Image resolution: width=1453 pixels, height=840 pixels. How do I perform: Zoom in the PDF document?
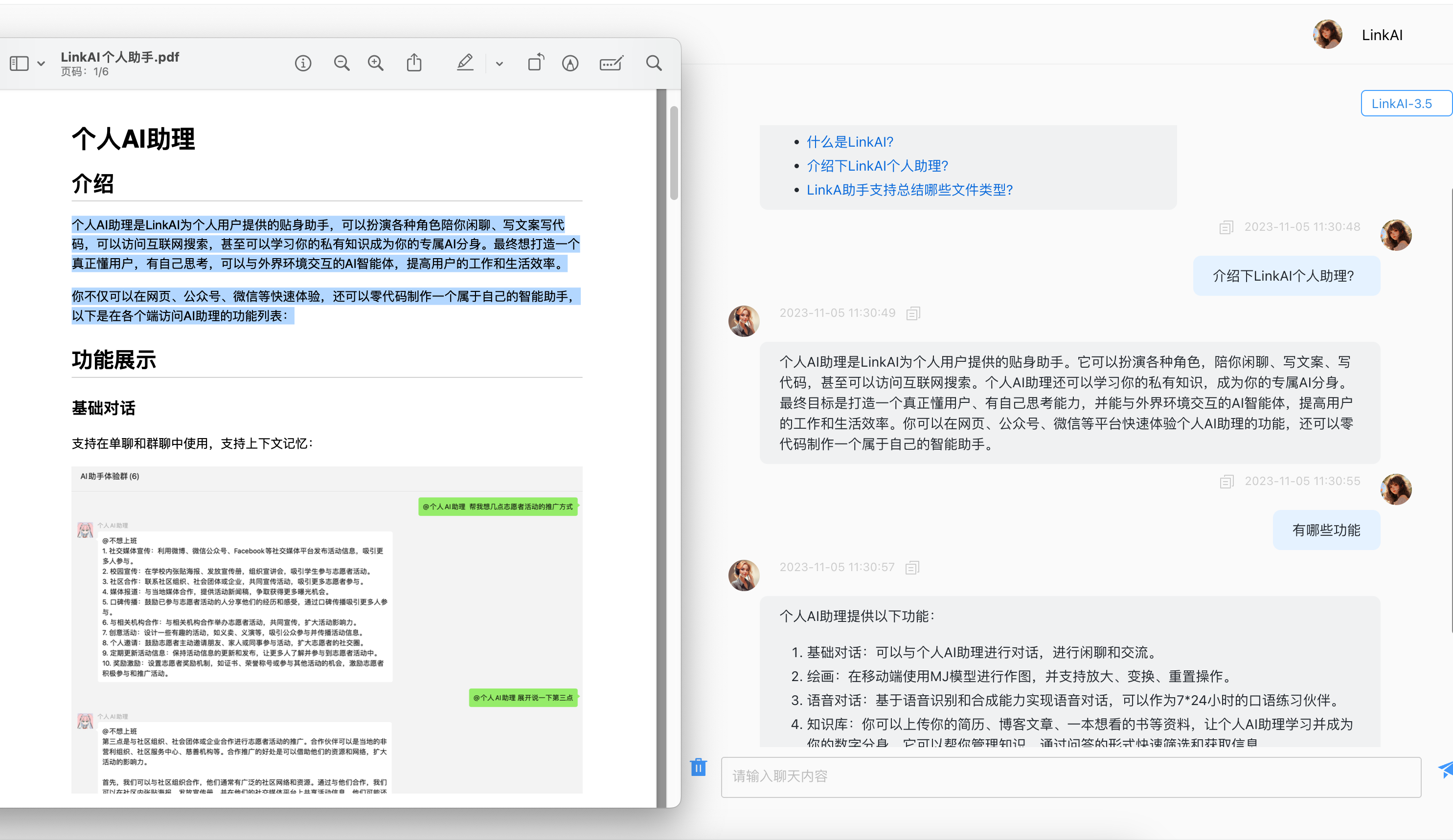click(x=375, y=64)
